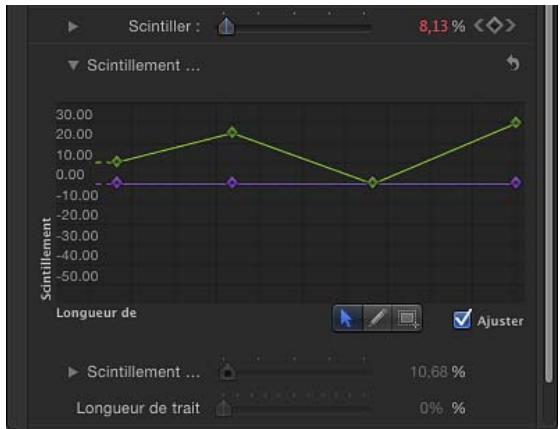Click the -50.00 axis value label
The width and height of the screenshot is (560, 429).
pyautogui.click(x=77, y=276)
